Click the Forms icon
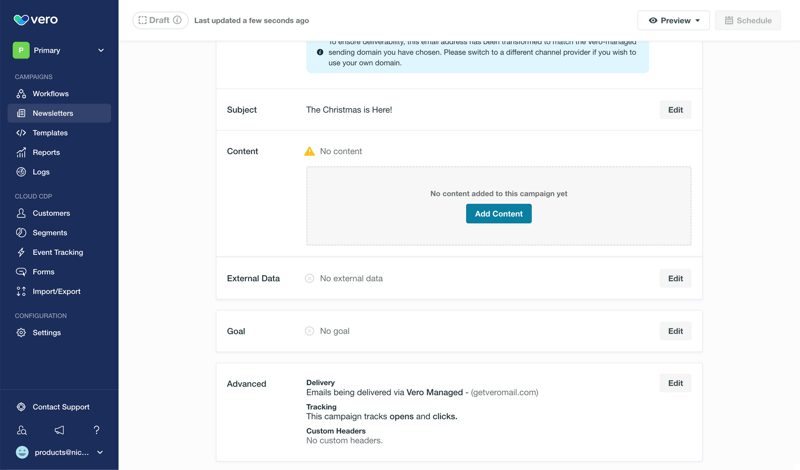800x470 pixels. 21,272
